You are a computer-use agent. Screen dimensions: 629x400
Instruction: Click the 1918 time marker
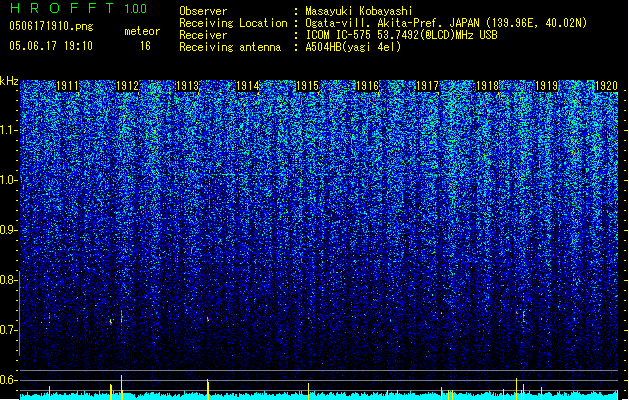487,86
